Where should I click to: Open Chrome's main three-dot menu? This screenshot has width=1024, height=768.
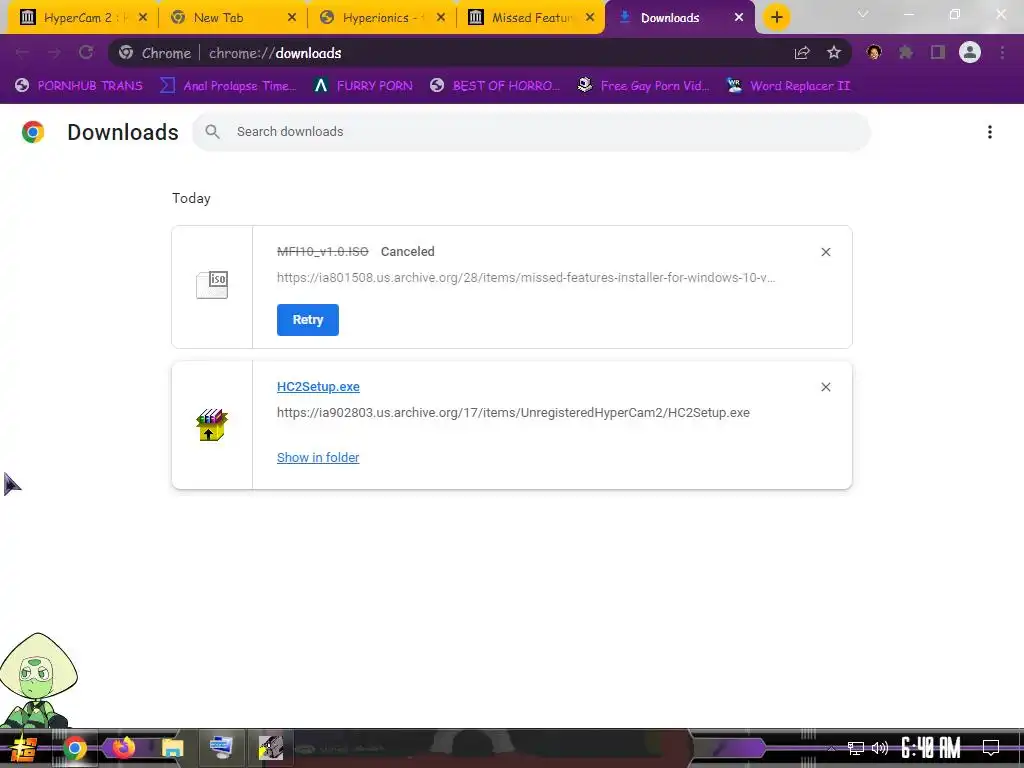(1002, 53)
